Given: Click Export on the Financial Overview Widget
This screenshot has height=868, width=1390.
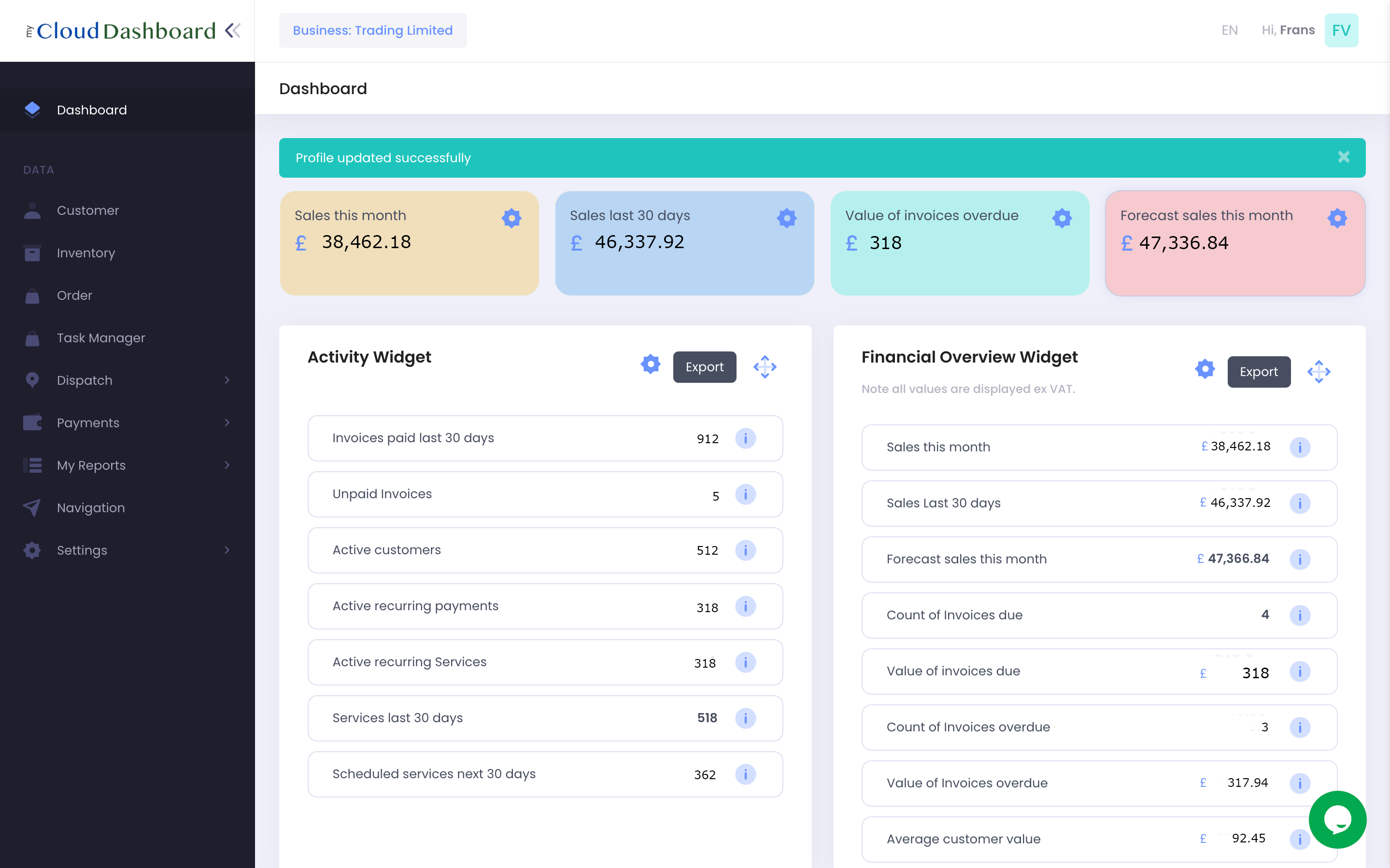Looking at the screenshot, I should [x=1259, y=371].
